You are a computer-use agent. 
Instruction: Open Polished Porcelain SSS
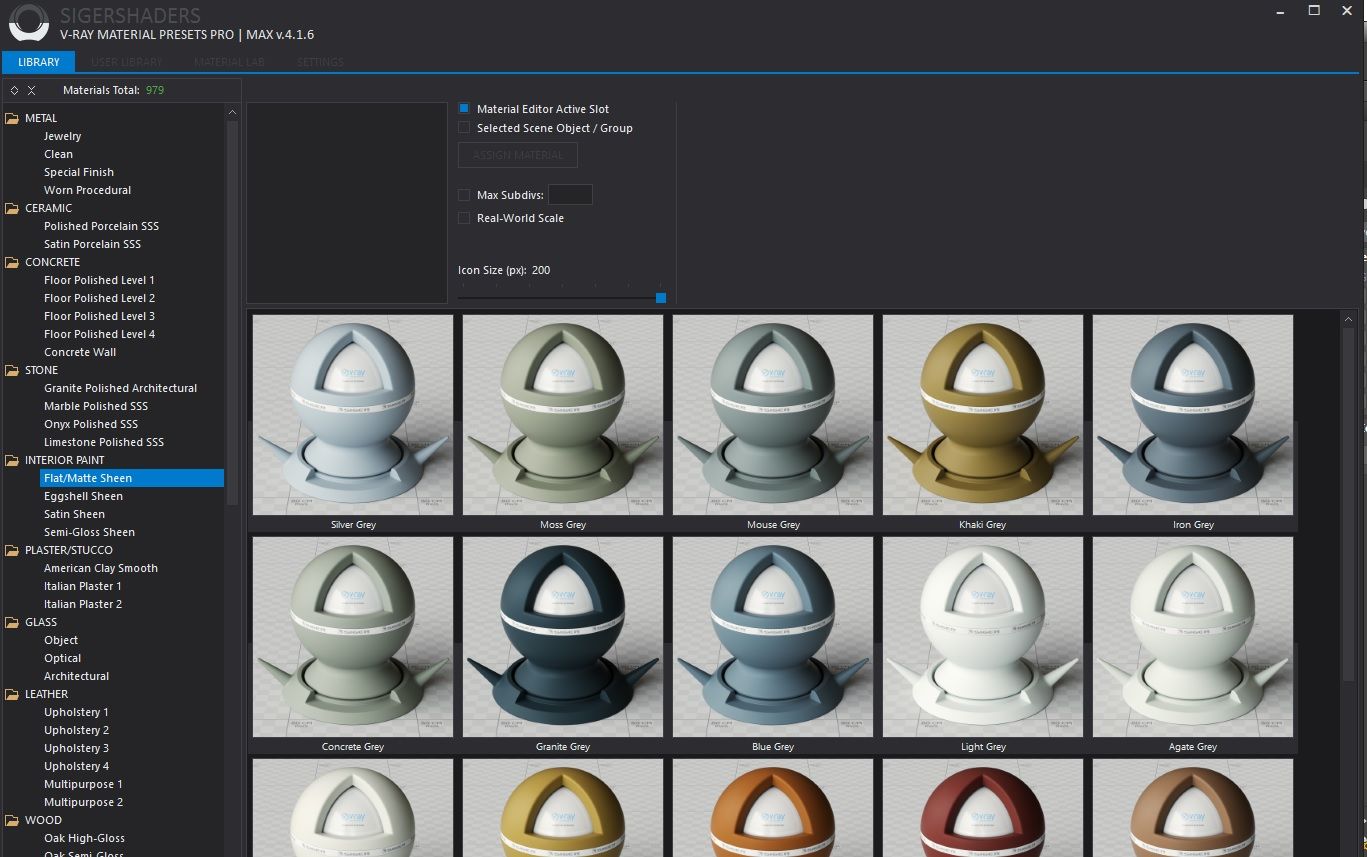[x=101, y=226]
